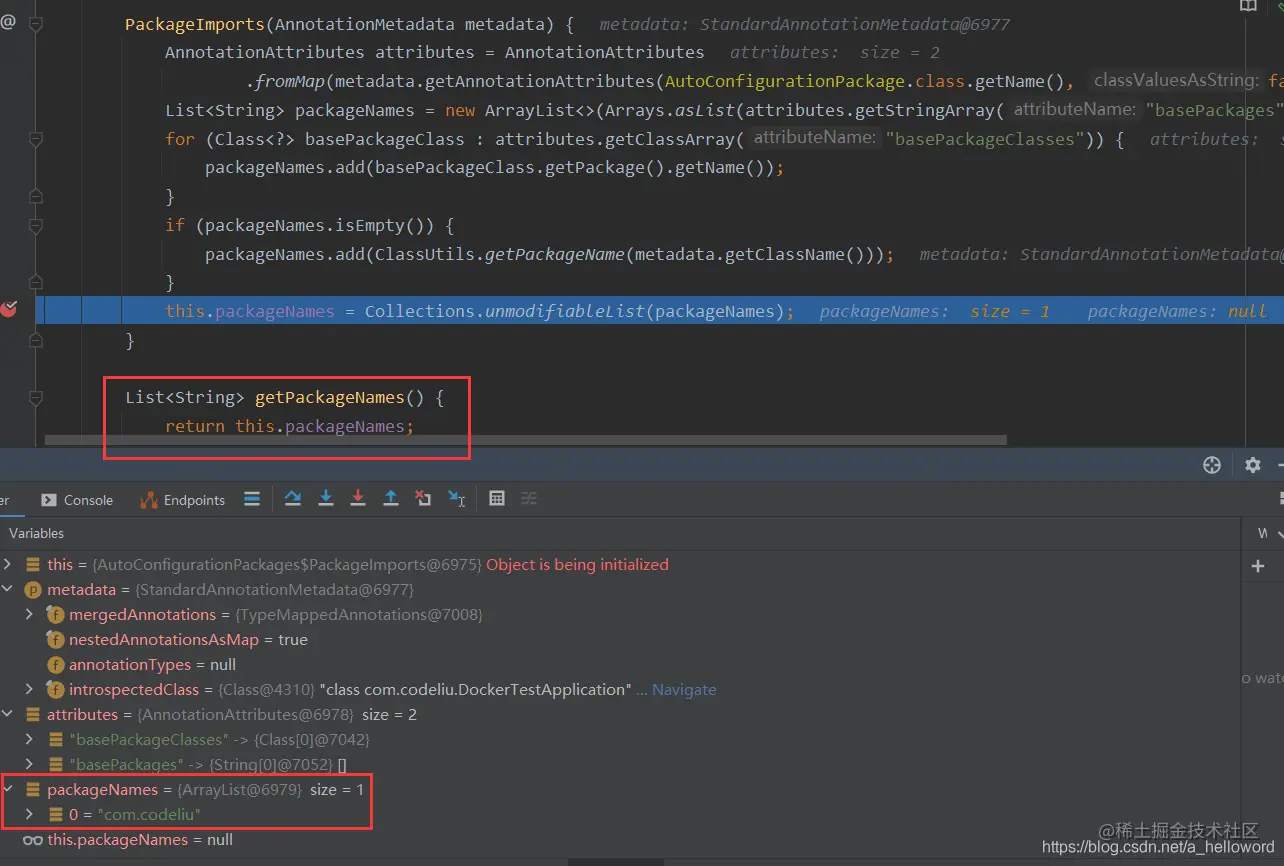Open the debug panel settings gear
This screenshot has height=866, width=1284.
(1253, 465)
